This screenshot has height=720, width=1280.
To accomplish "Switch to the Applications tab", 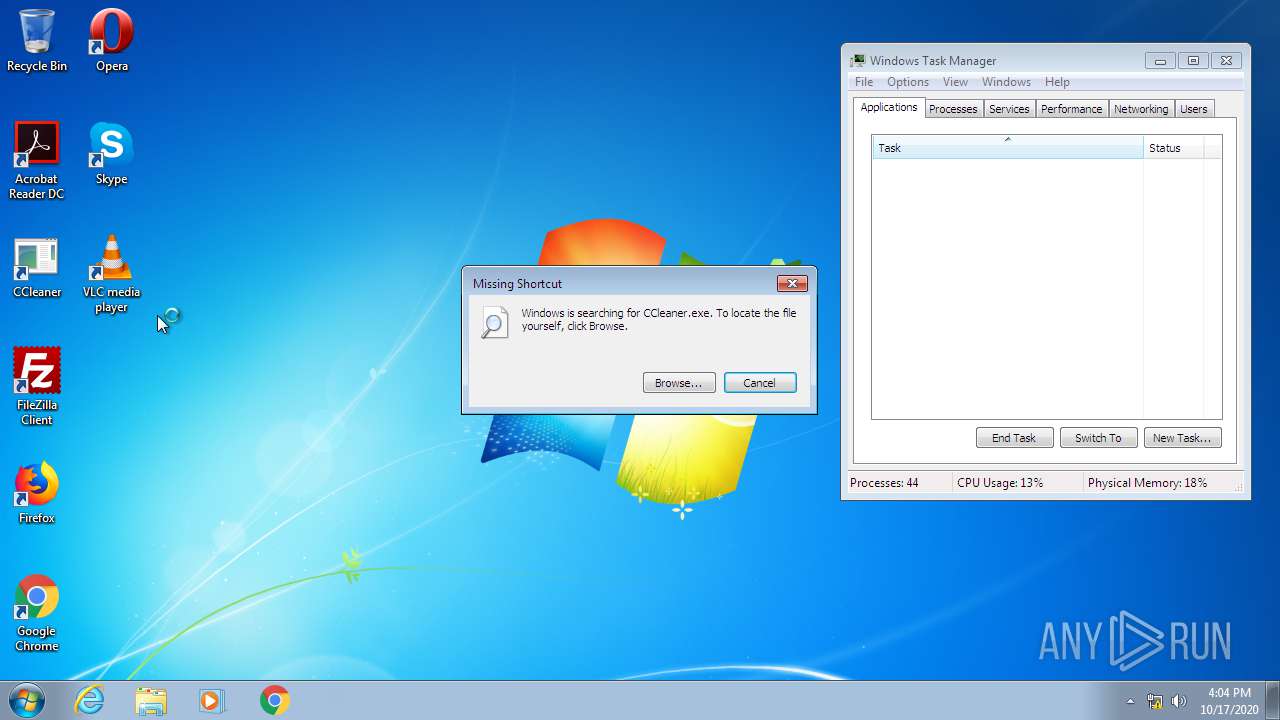I will (888, 108).
